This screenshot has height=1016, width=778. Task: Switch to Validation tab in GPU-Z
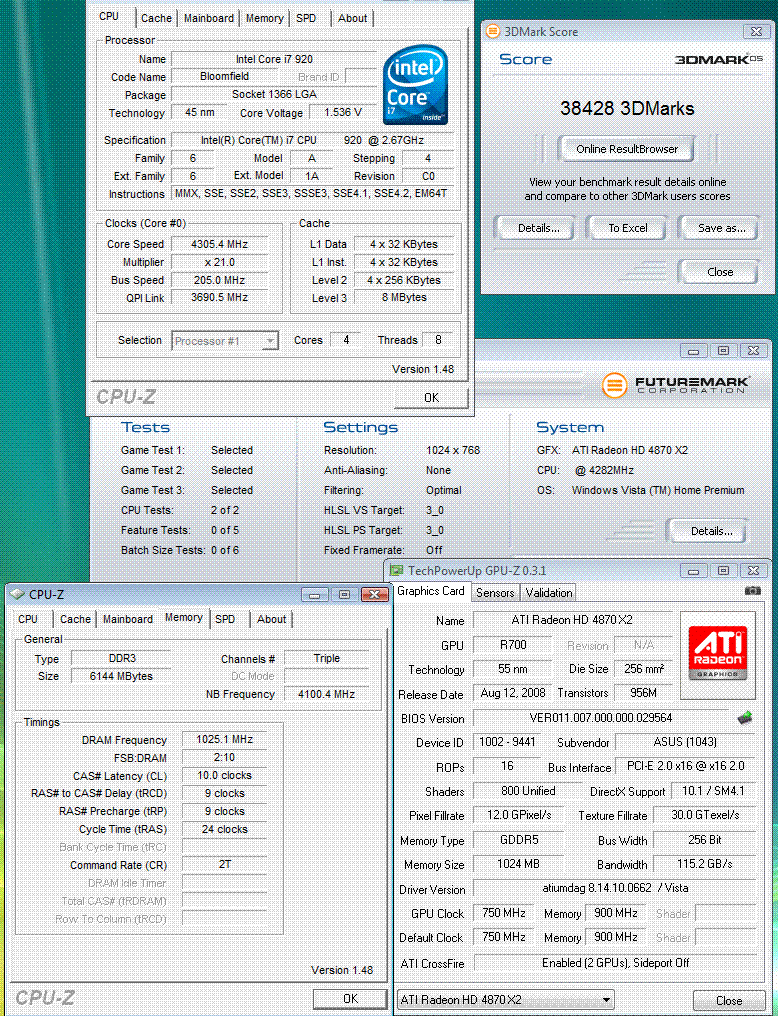(549, 592)
